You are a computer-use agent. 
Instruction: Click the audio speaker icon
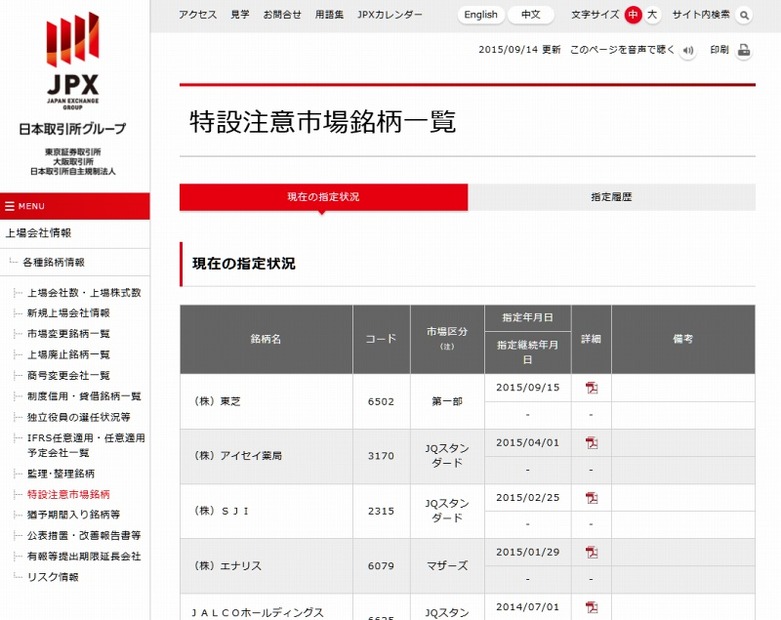pos(688,50)
